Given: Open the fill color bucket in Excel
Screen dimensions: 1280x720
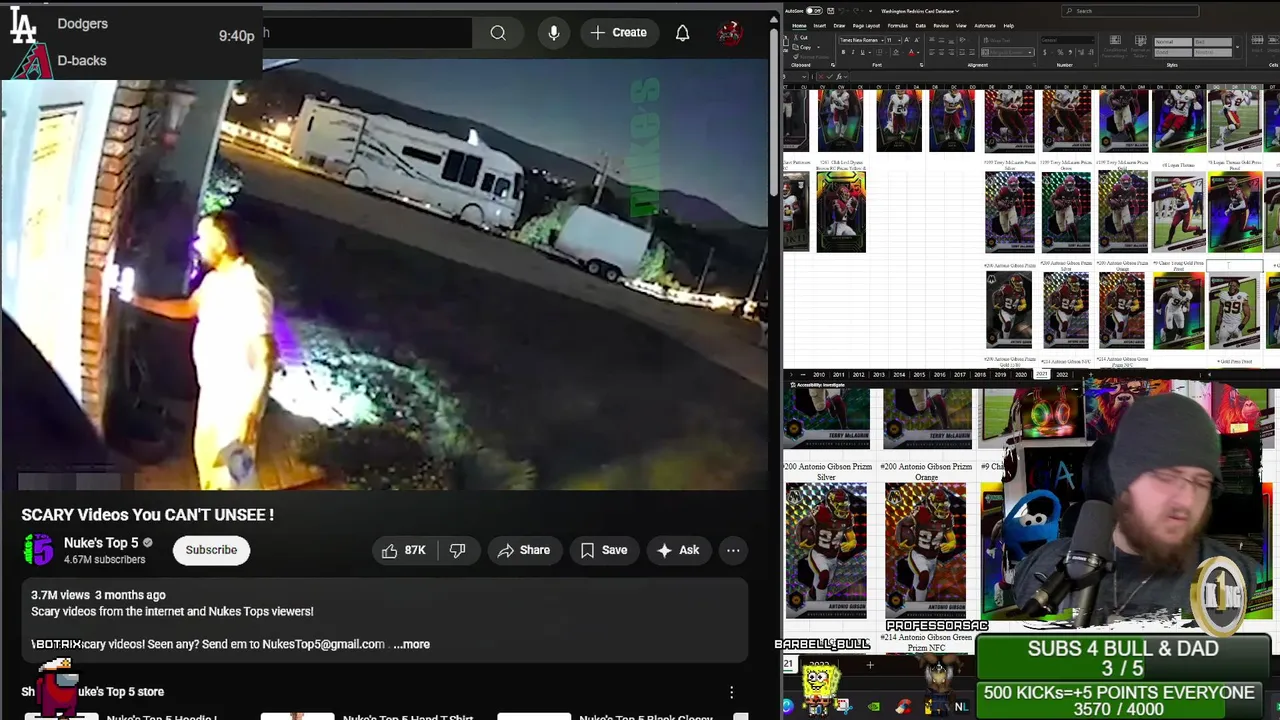Looking at the screenshot, I should (x=896, y=52).
